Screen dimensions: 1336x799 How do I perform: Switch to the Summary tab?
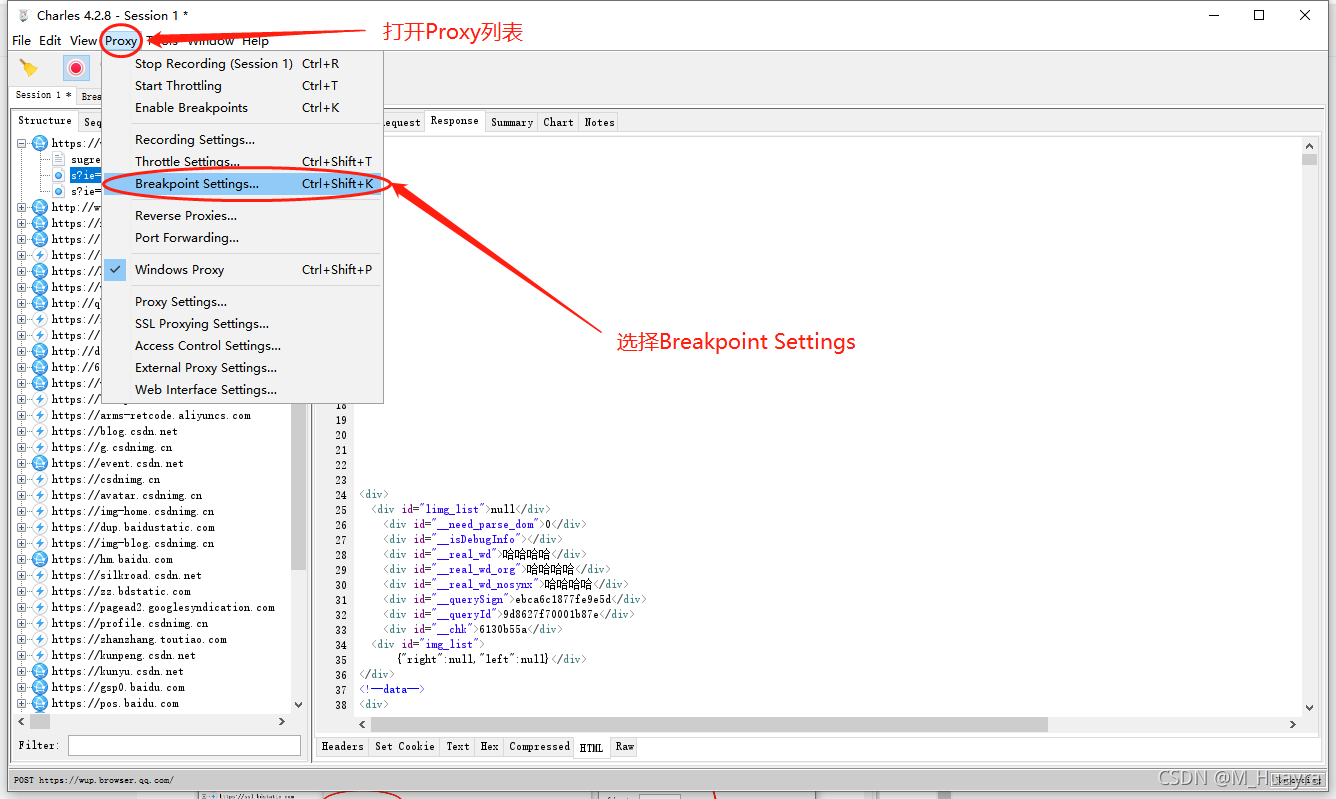tap(512, 122)
